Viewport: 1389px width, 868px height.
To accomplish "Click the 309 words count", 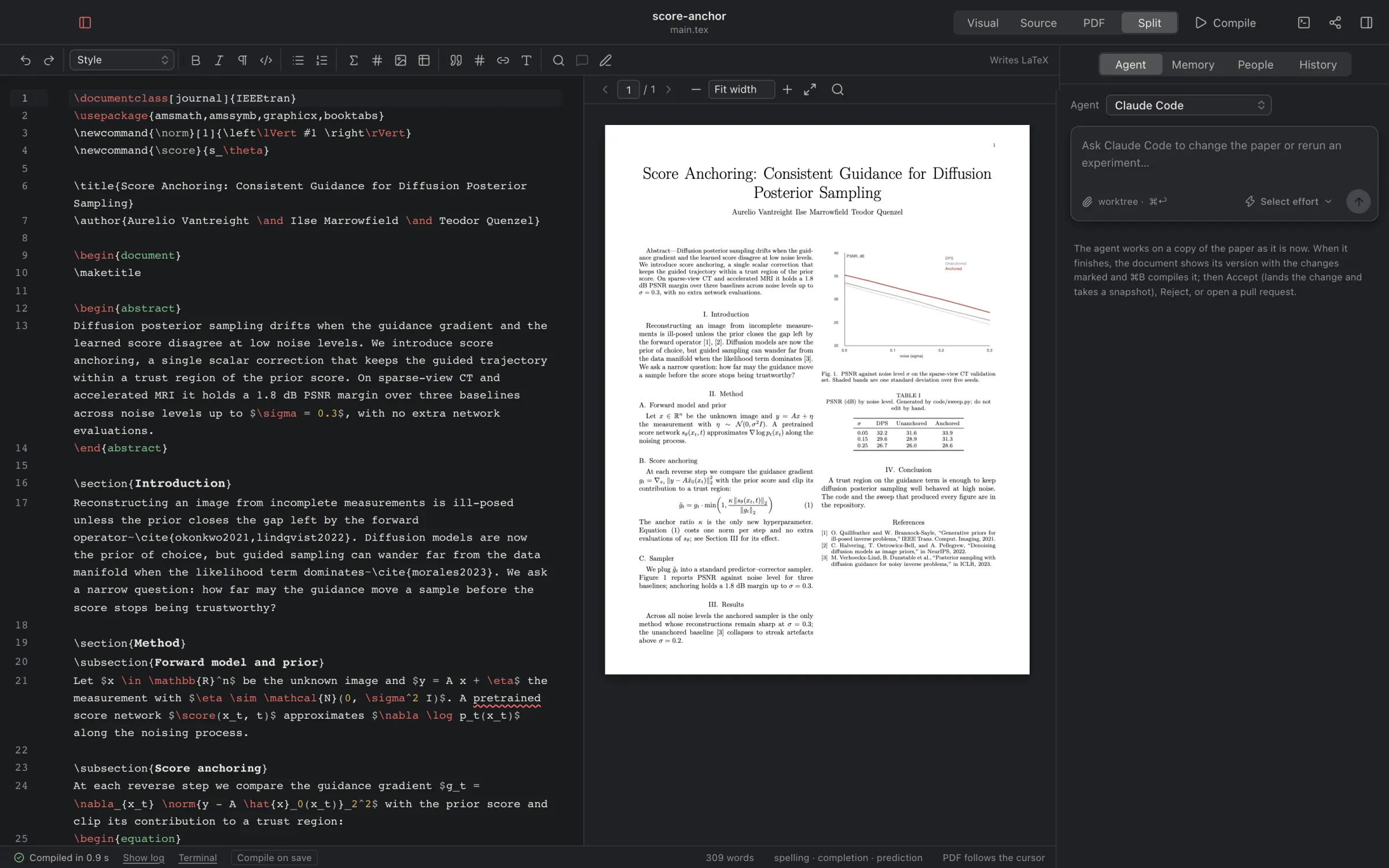I will click(x=729, y=858).
